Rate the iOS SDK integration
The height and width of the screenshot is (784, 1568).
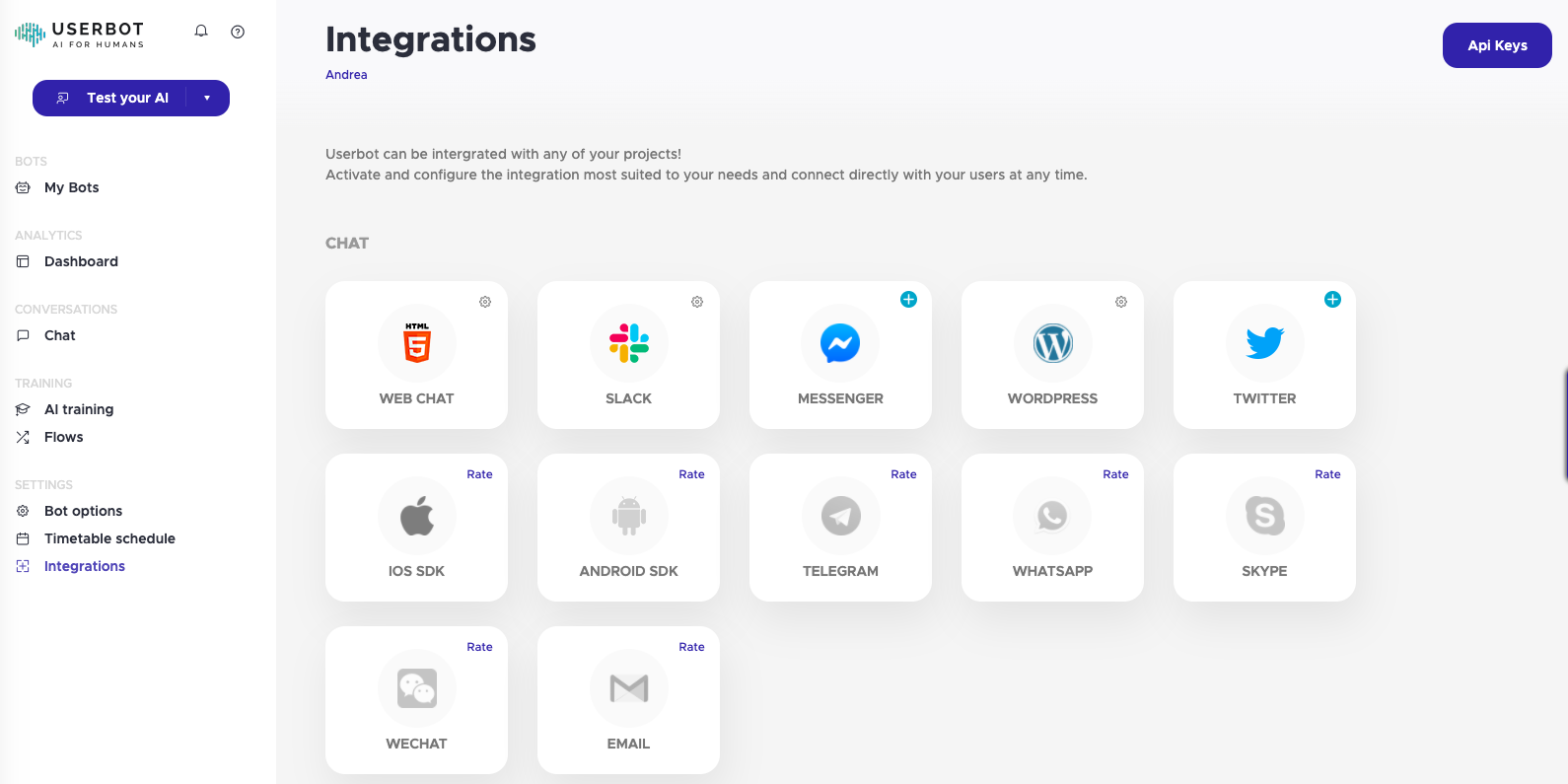point(479,474)
